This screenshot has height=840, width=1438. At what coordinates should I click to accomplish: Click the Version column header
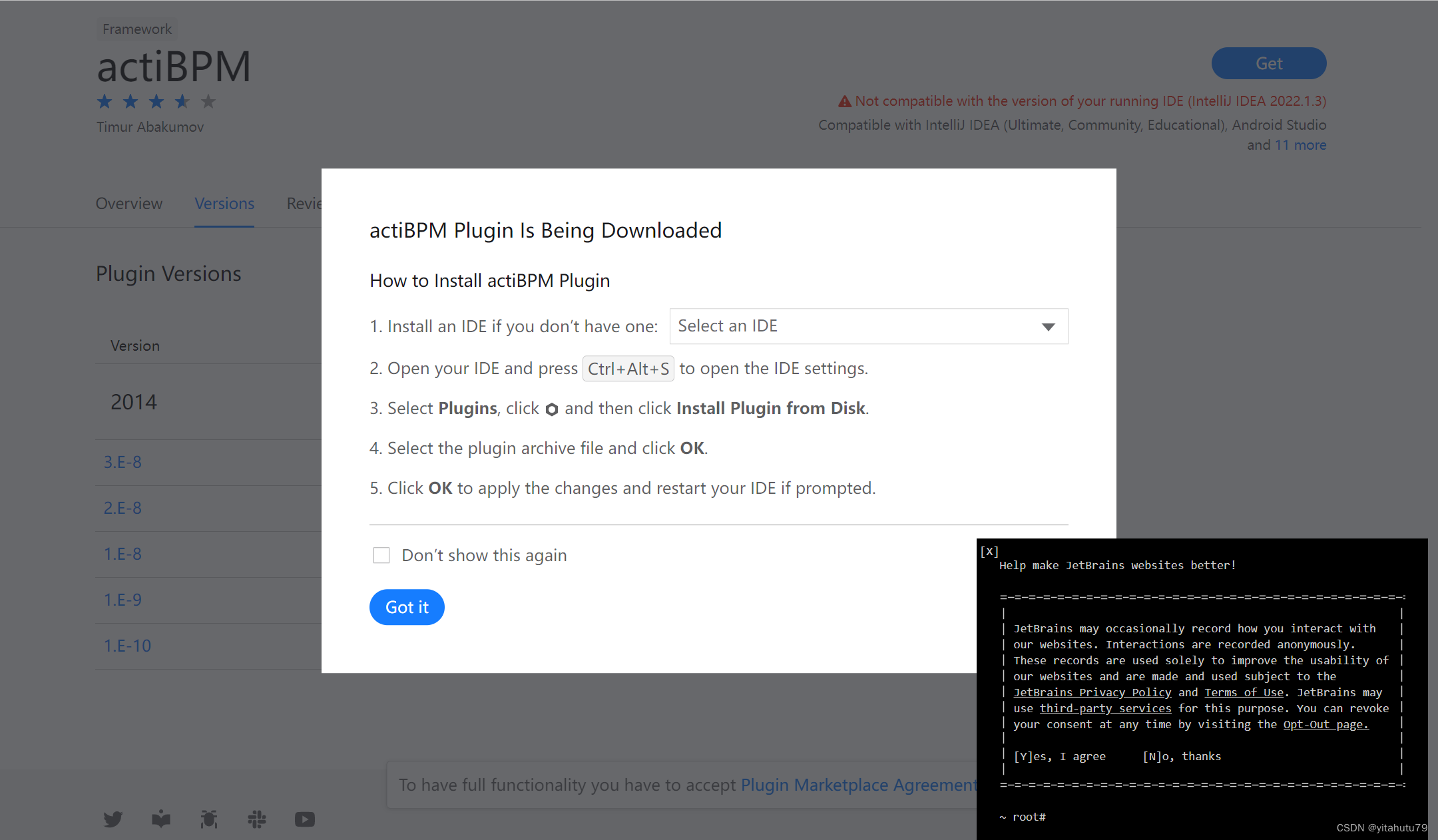[x=135, y=346]
